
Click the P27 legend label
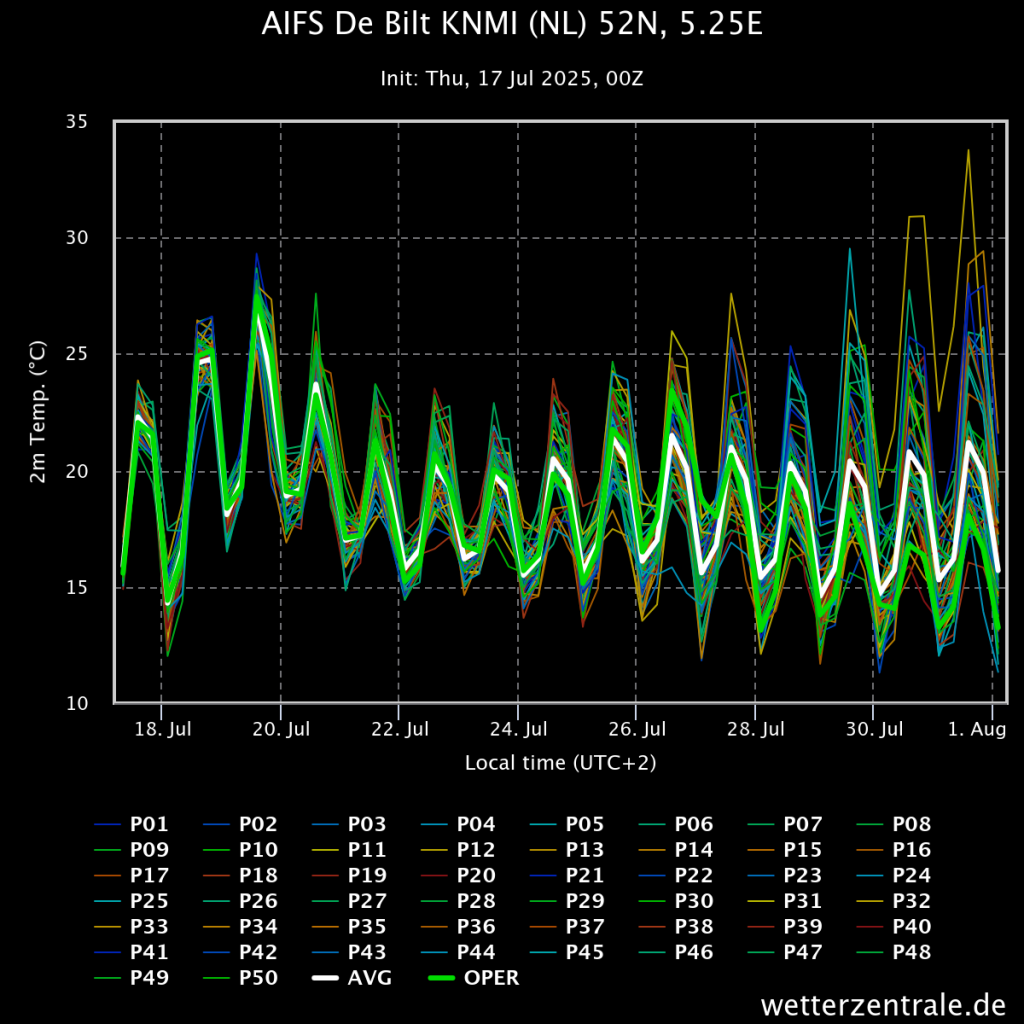pos(367,901)
